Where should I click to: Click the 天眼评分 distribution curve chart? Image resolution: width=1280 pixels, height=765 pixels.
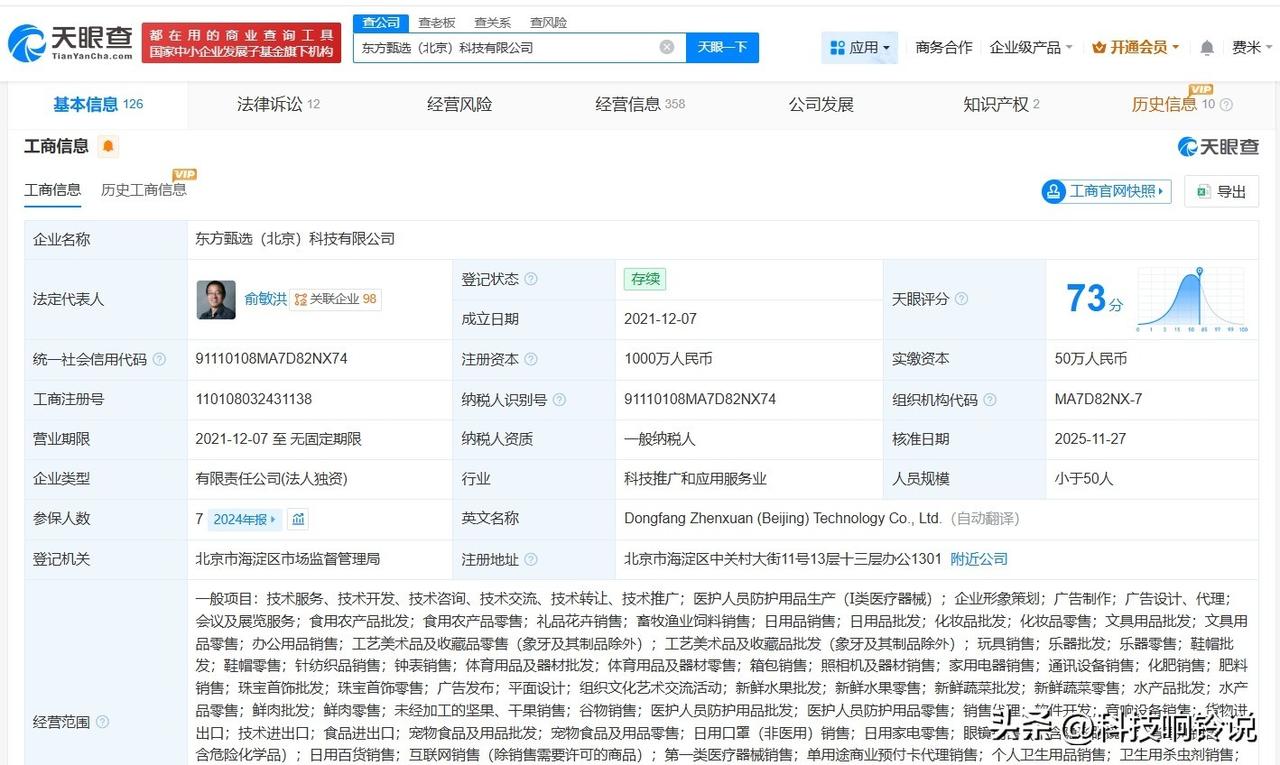pos(1192,299)
